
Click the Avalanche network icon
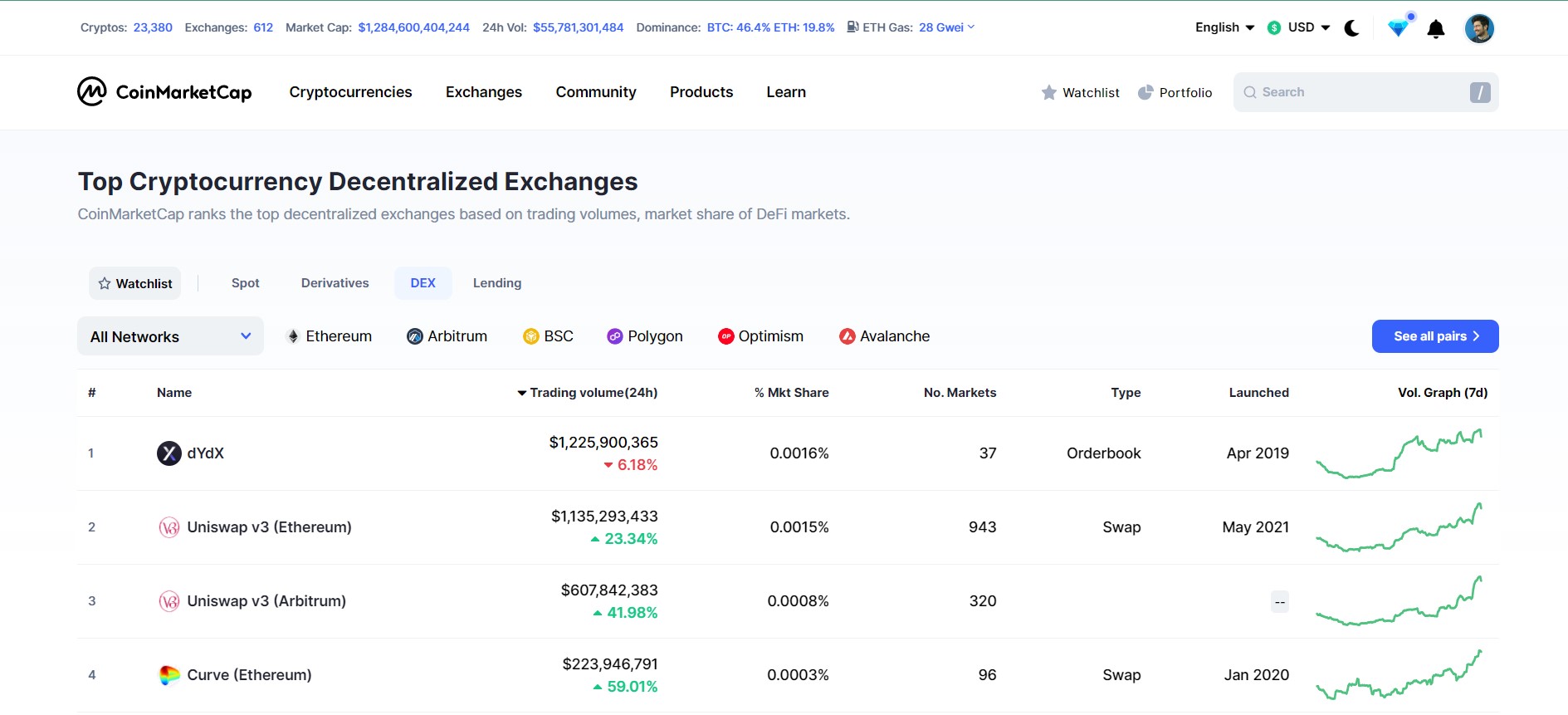point(848,336)
